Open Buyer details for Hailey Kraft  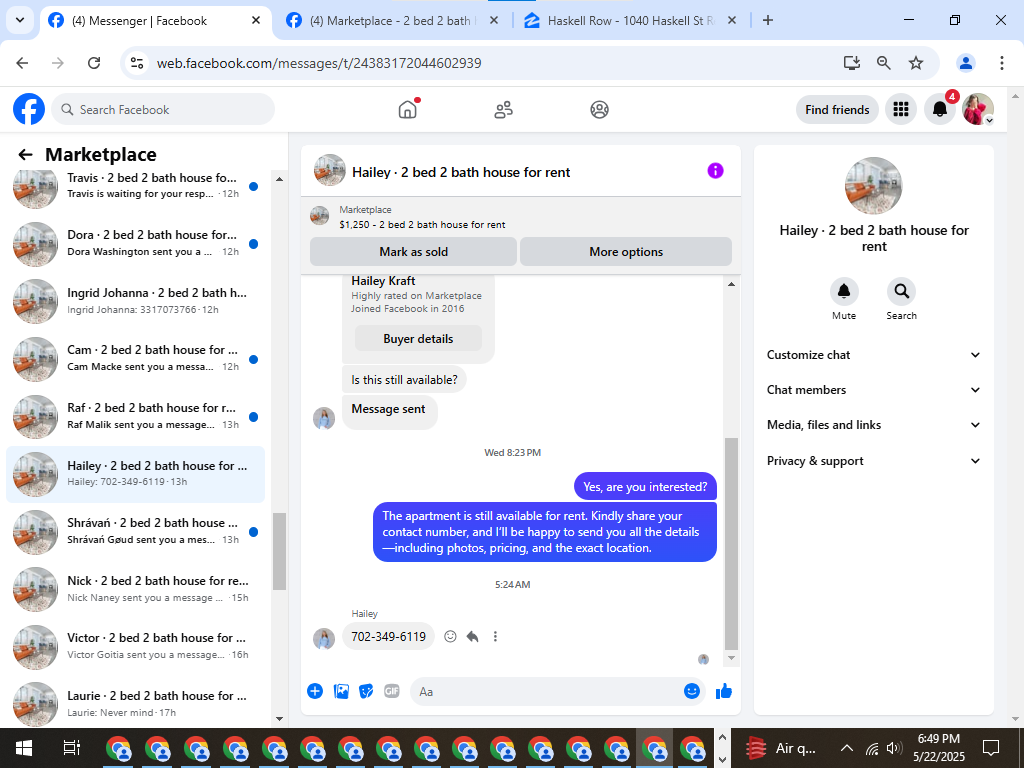(418, 338)
